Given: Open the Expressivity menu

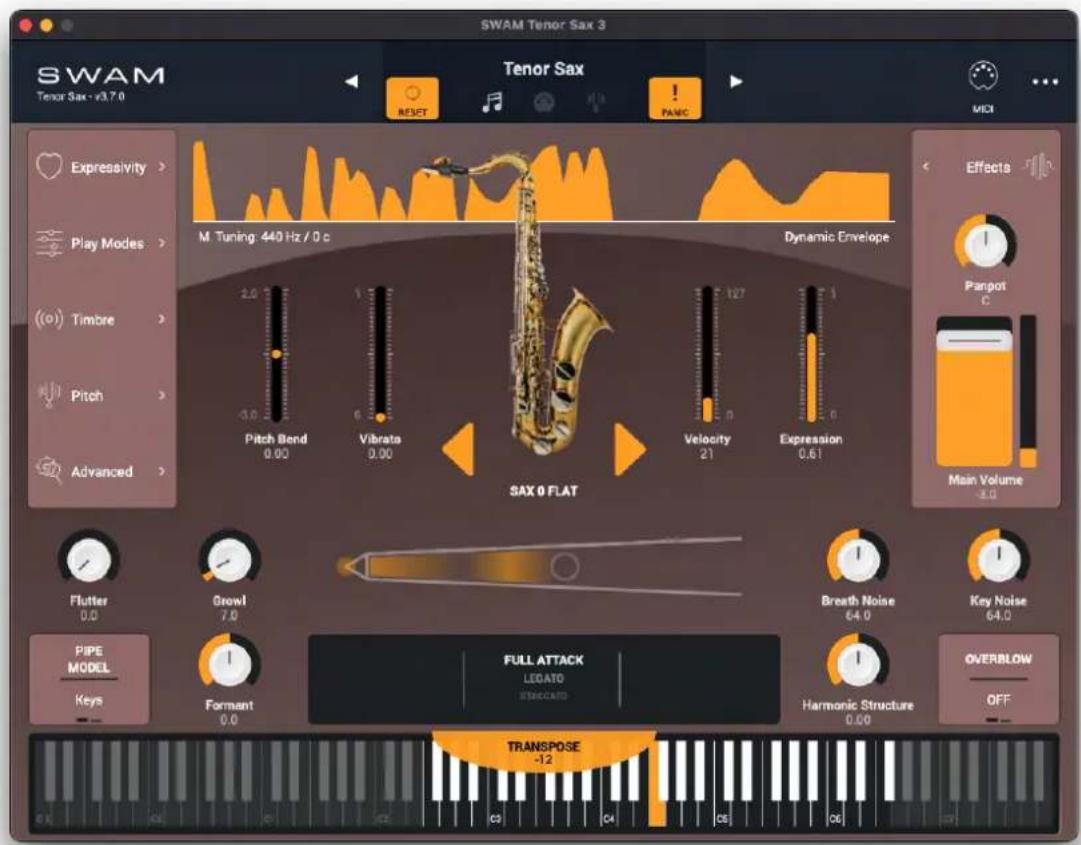Looking at the screenshot, I should pyautogui.click(x=102, y=167).
